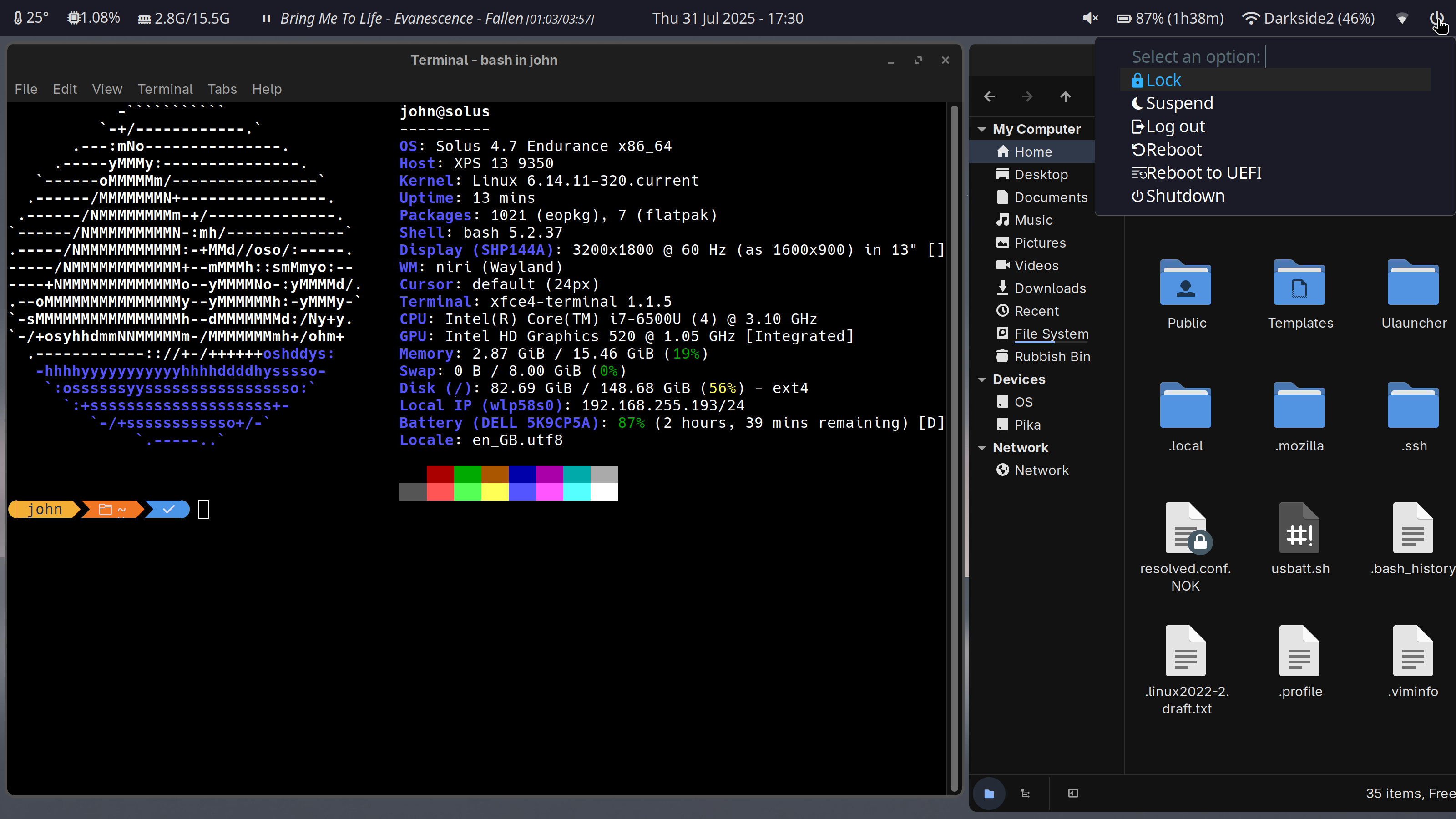Toggle sidebar visibility button in status bar
1456x819 pixels.
[x=1073, y=793]
